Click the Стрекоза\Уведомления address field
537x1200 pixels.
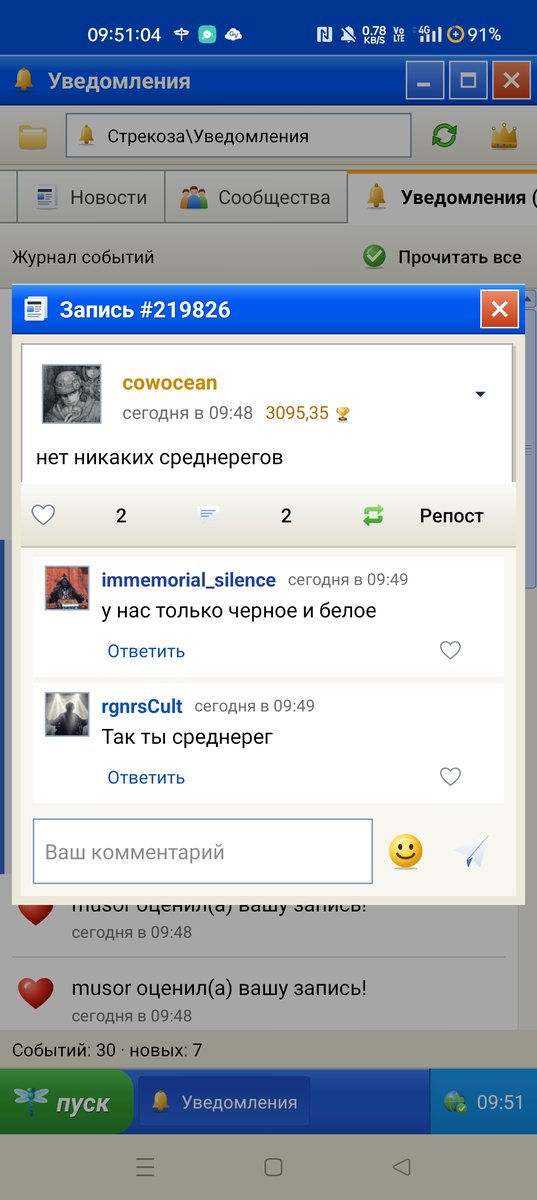(x=238, y=136)
